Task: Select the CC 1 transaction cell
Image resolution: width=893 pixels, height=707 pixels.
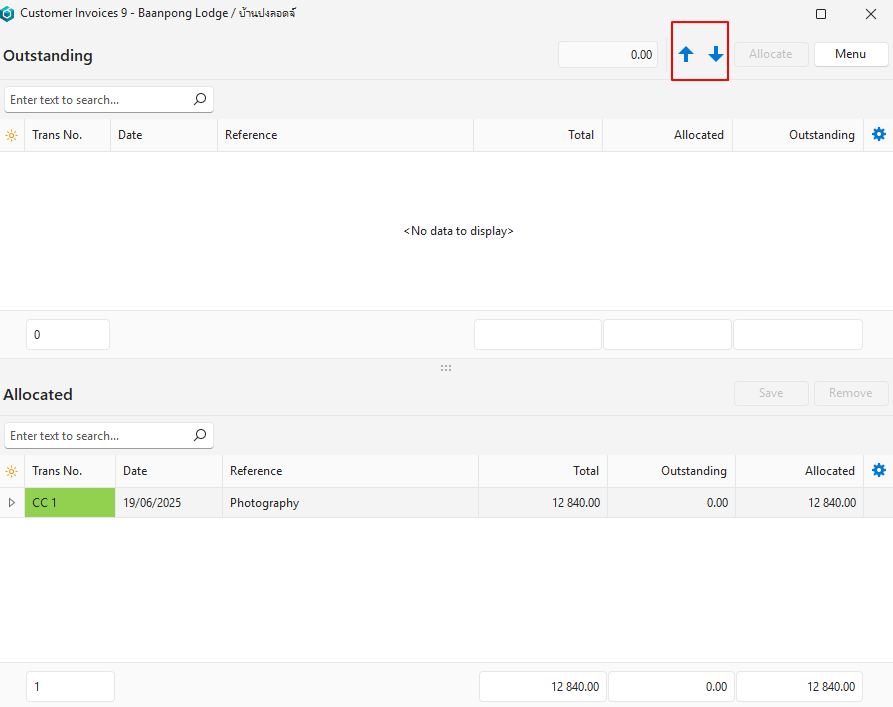Action: (70, 503)
